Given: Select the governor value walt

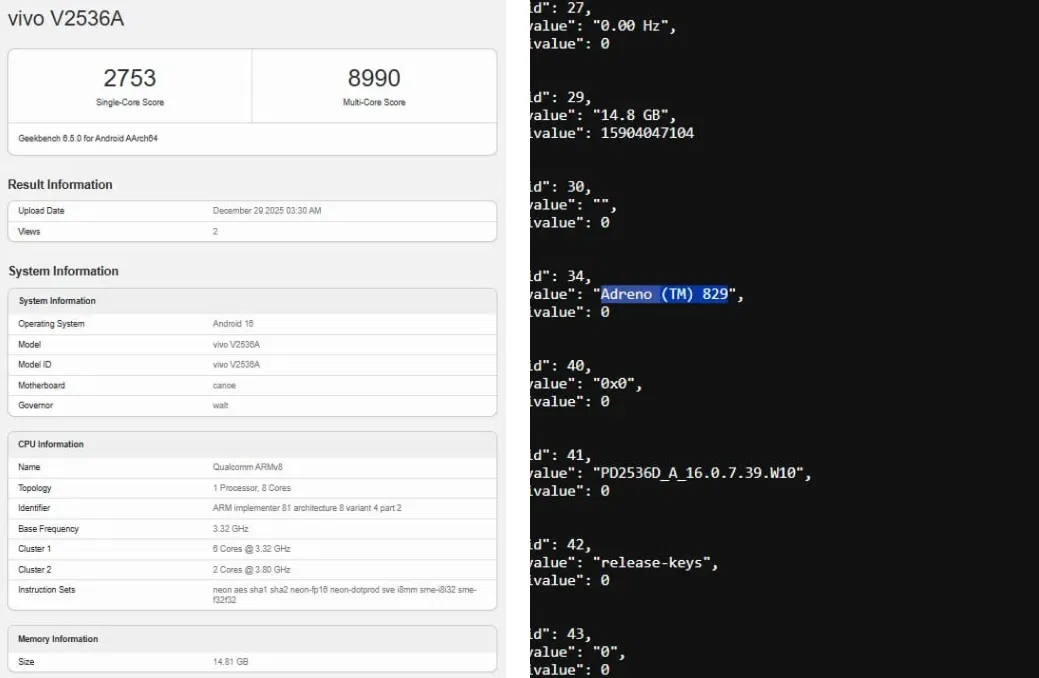Looking at the screenshot, I should (221, 405).
